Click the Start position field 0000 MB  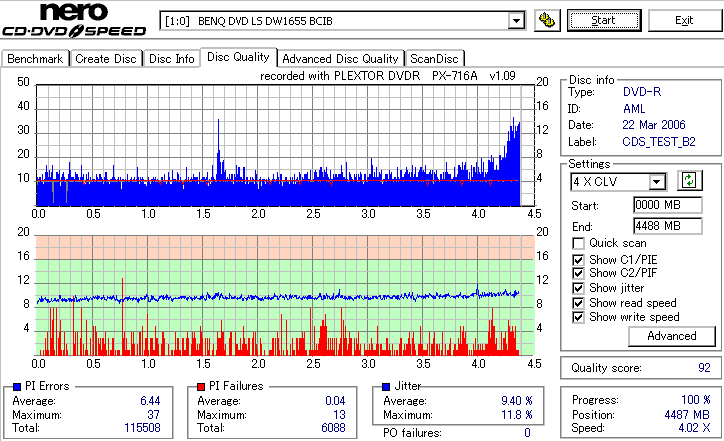click(x=668, y=205)
